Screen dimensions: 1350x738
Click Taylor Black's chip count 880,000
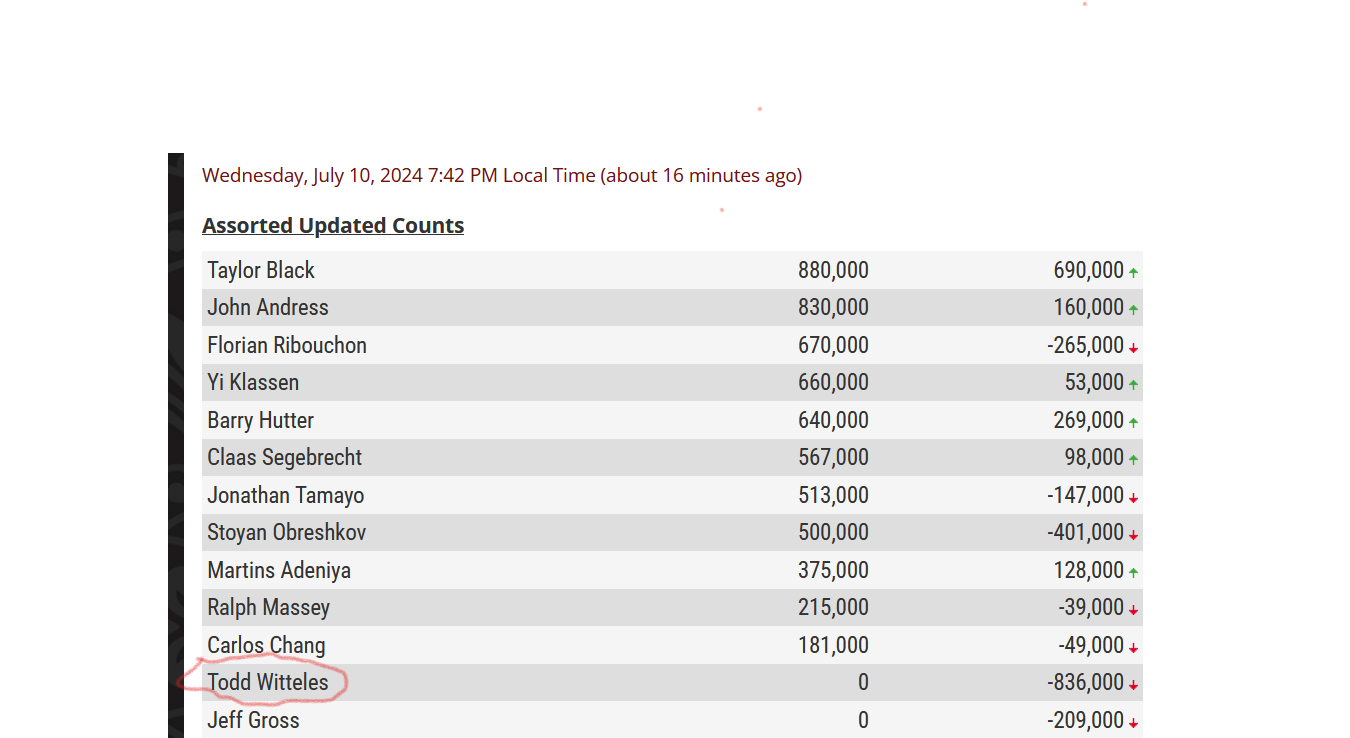pyautogui.click(x=833, y=270)
